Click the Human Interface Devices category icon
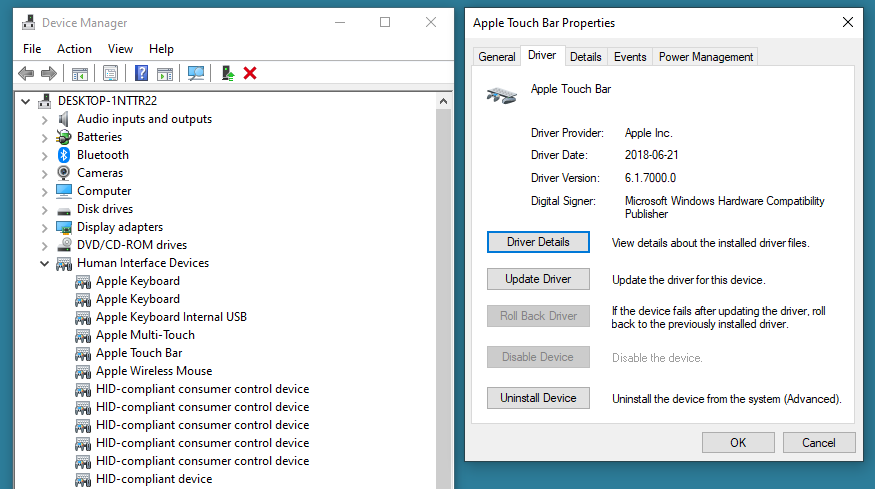Screen dimensions: 875x489 click(x=64, y=263)
